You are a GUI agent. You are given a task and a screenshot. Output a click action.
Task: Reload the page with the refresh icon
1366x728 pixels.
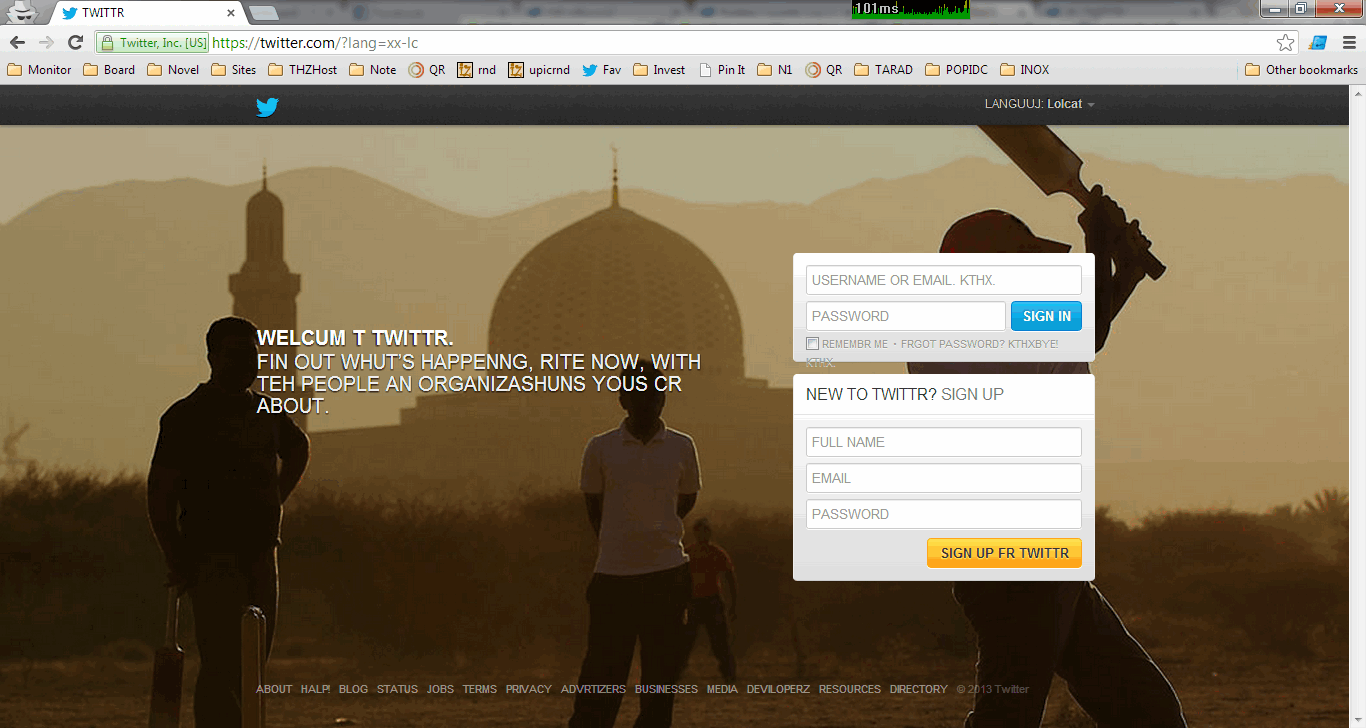(75, 42)
